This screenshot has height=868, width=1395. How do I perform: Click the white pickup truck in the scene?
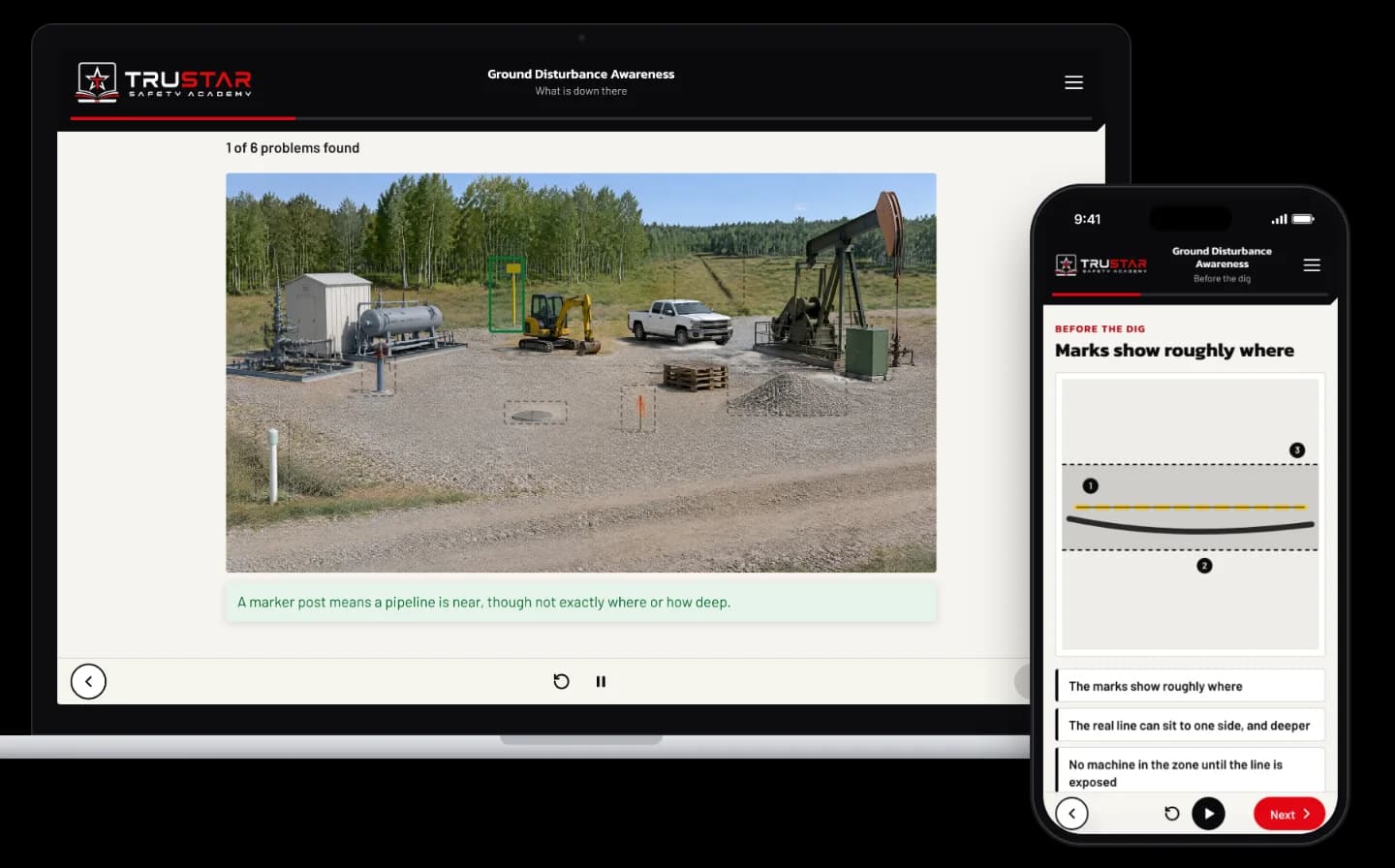[x=681, y=321]
